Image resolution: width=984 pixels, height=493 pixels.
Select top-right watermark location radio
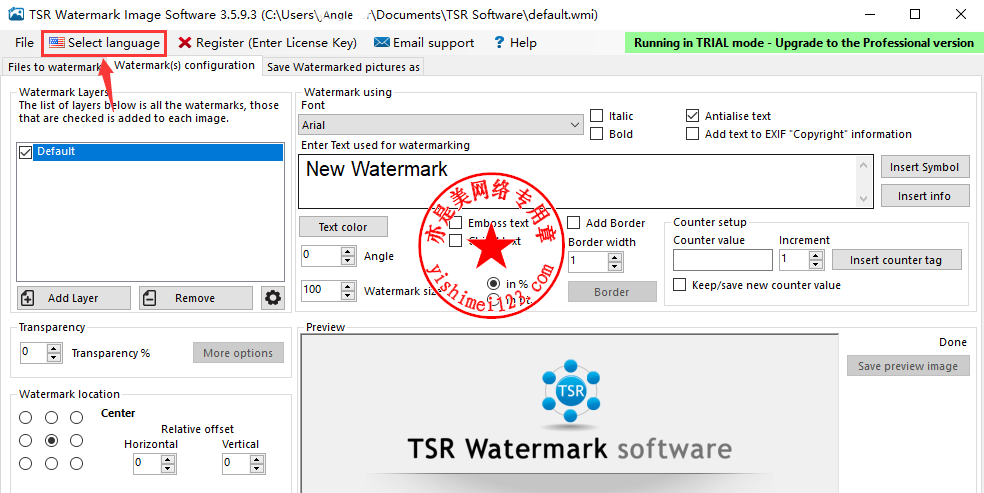tap(77, 417)
